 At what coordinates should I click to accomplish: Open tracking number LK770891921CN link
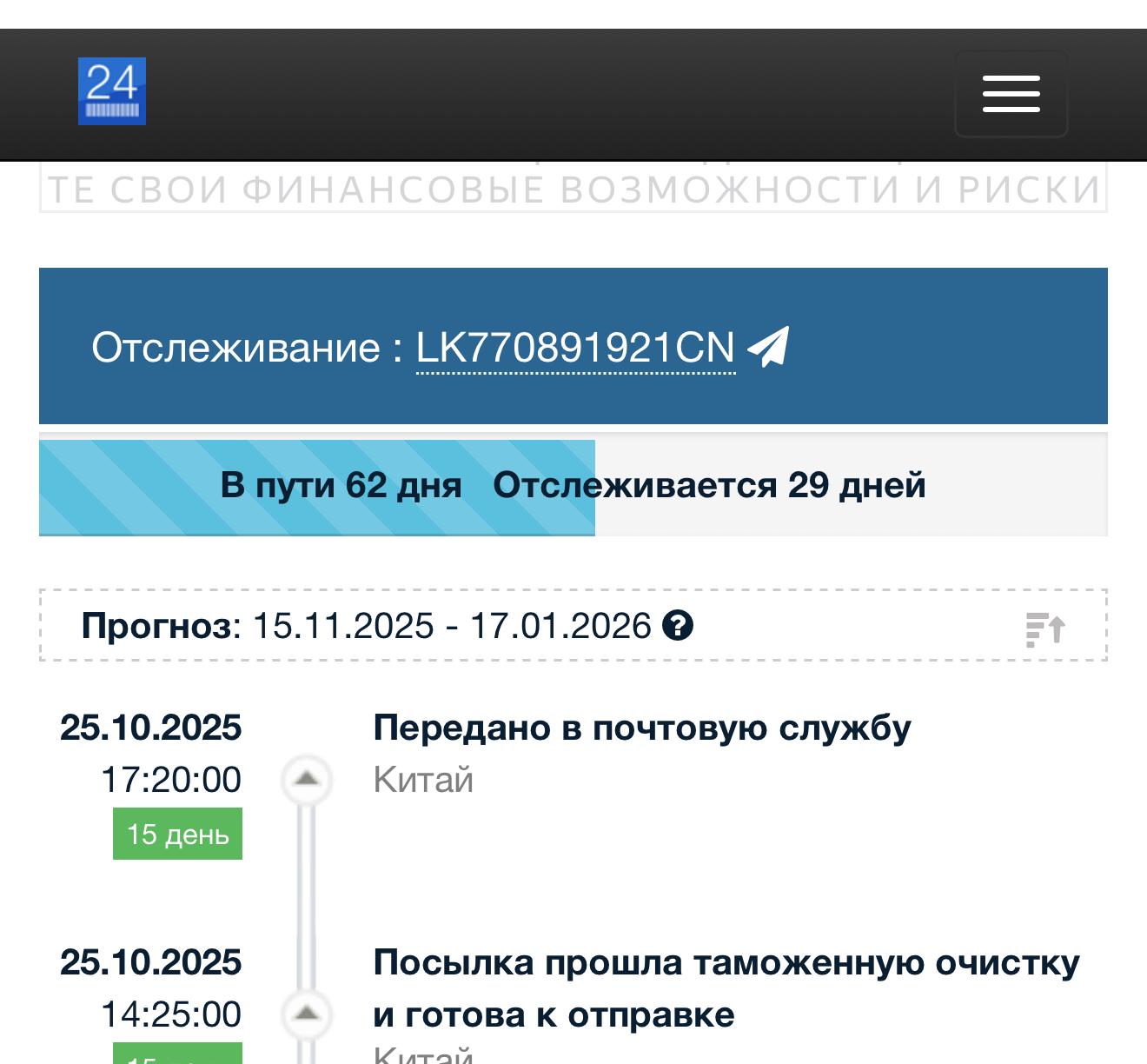[x=575, y=348]
